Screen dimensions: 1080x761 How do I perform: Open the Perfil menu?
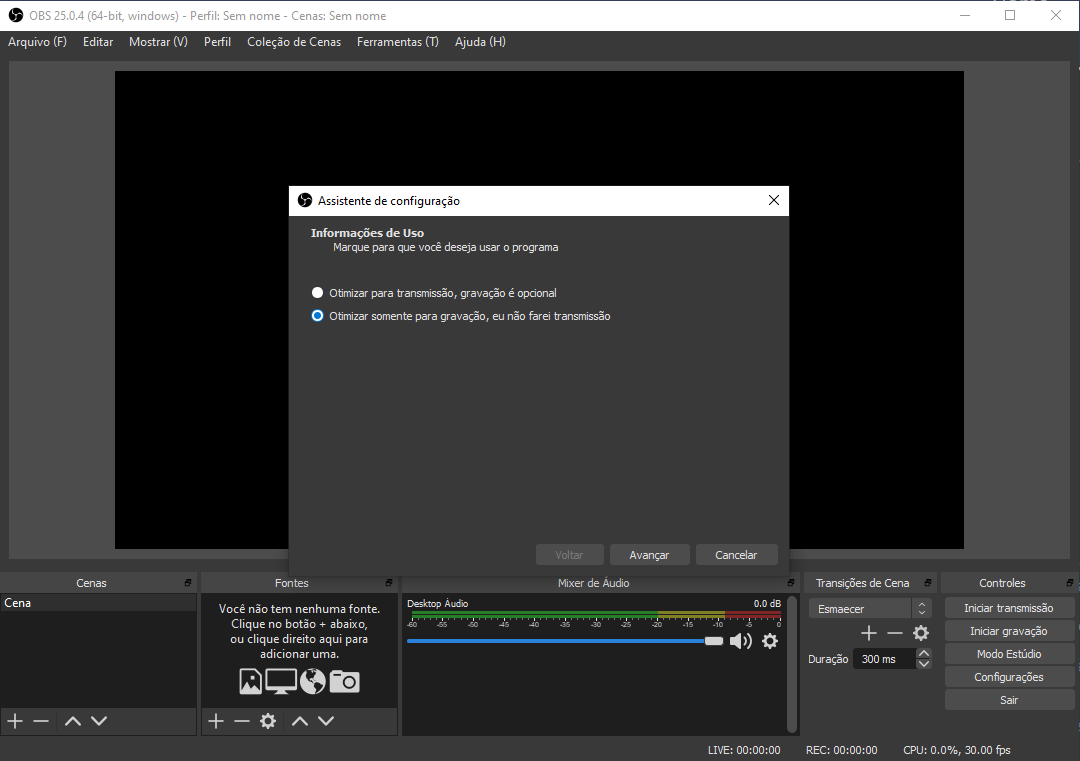coord(217,42)
